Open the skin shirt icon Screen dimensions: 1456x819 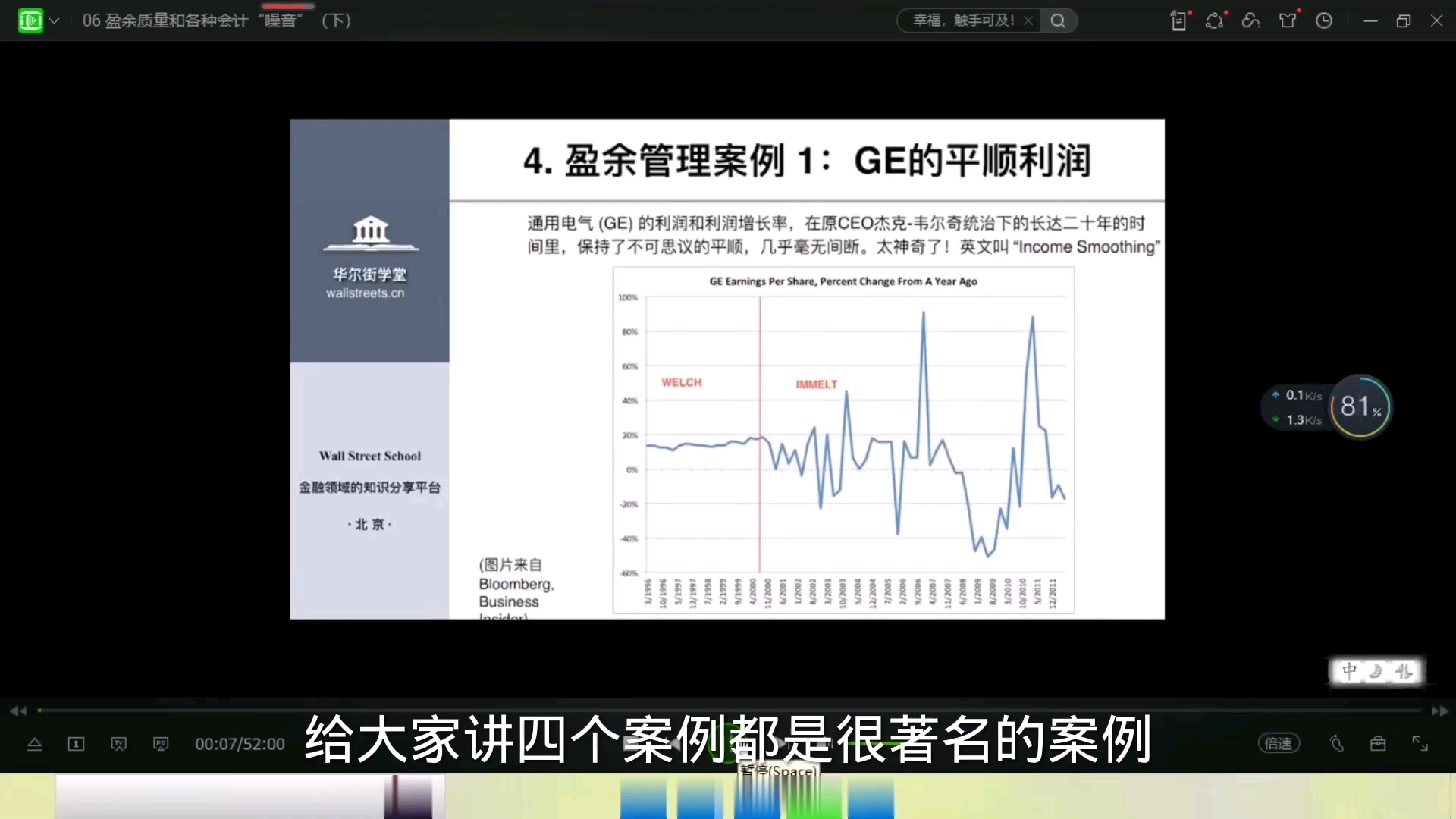point(1288,20)
